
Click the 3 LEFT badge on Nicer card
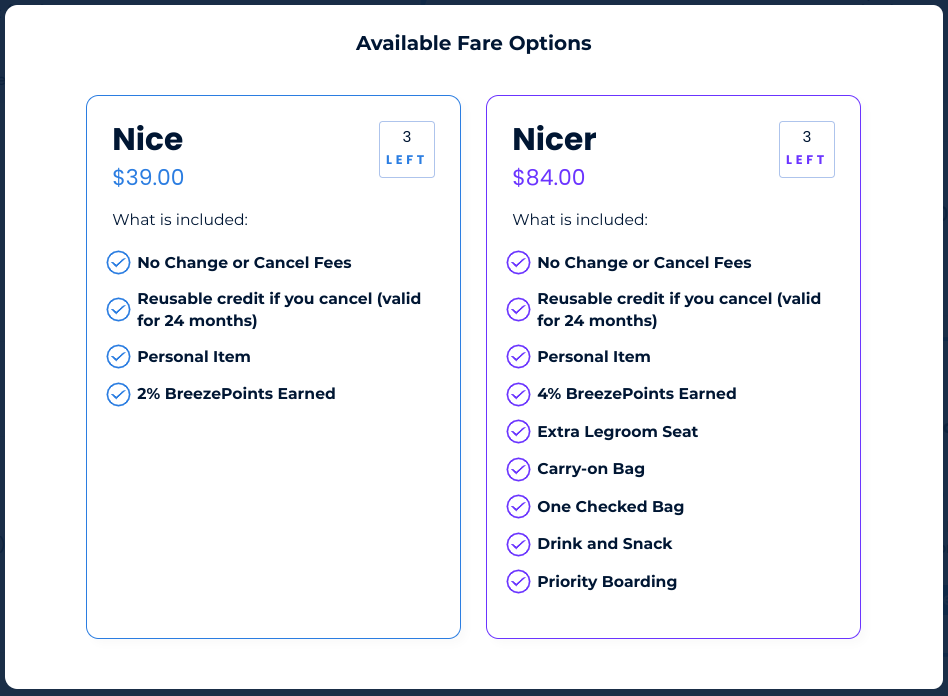coord(807,149)
